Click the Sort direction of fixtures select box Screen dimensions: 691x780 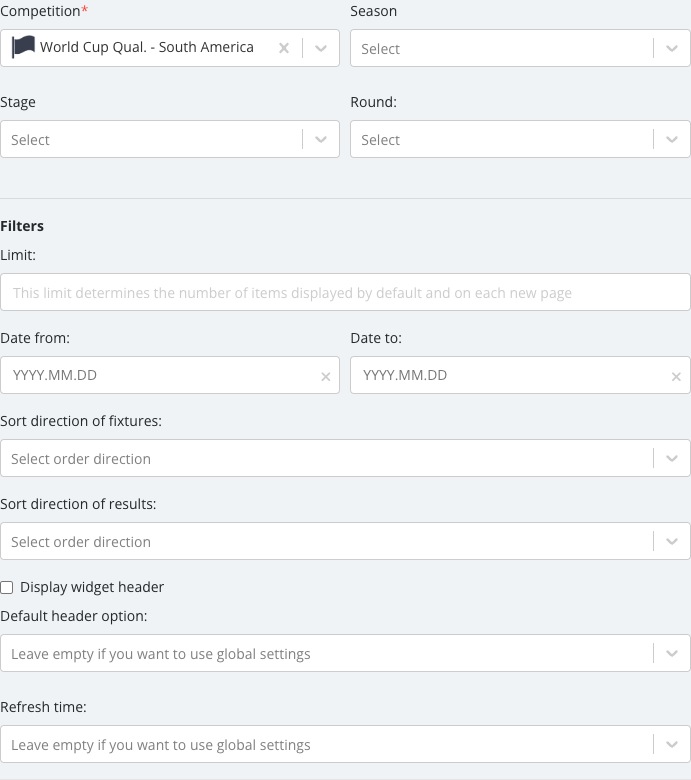[345, 458]
